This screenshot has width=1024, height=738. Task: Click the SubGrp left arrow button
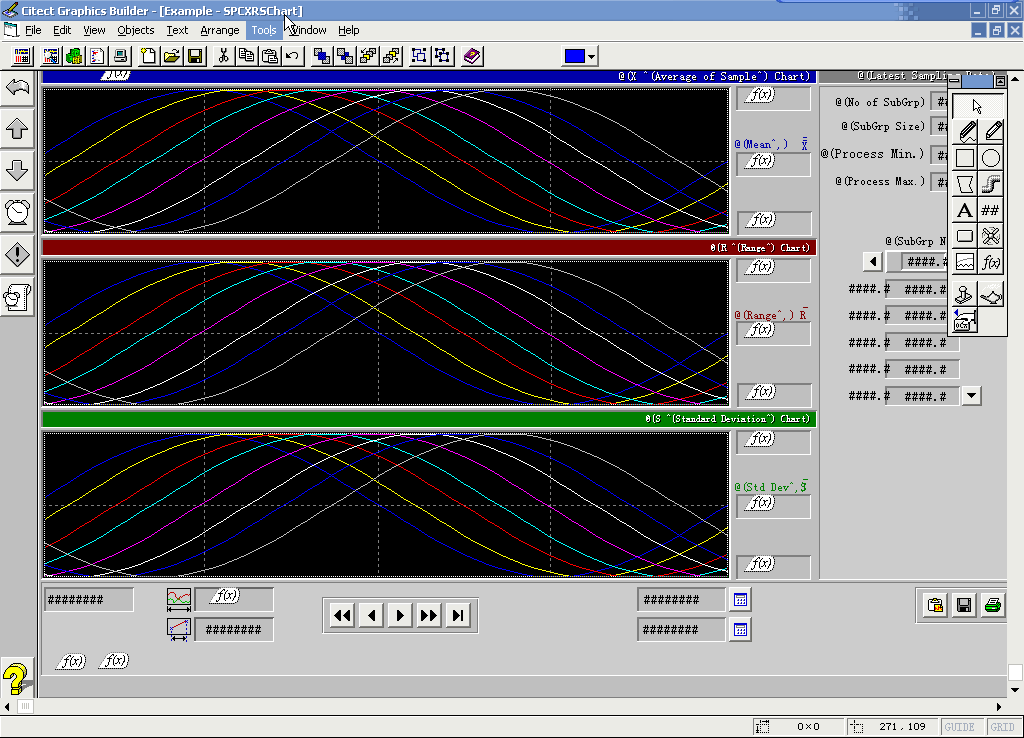(872, 262)
